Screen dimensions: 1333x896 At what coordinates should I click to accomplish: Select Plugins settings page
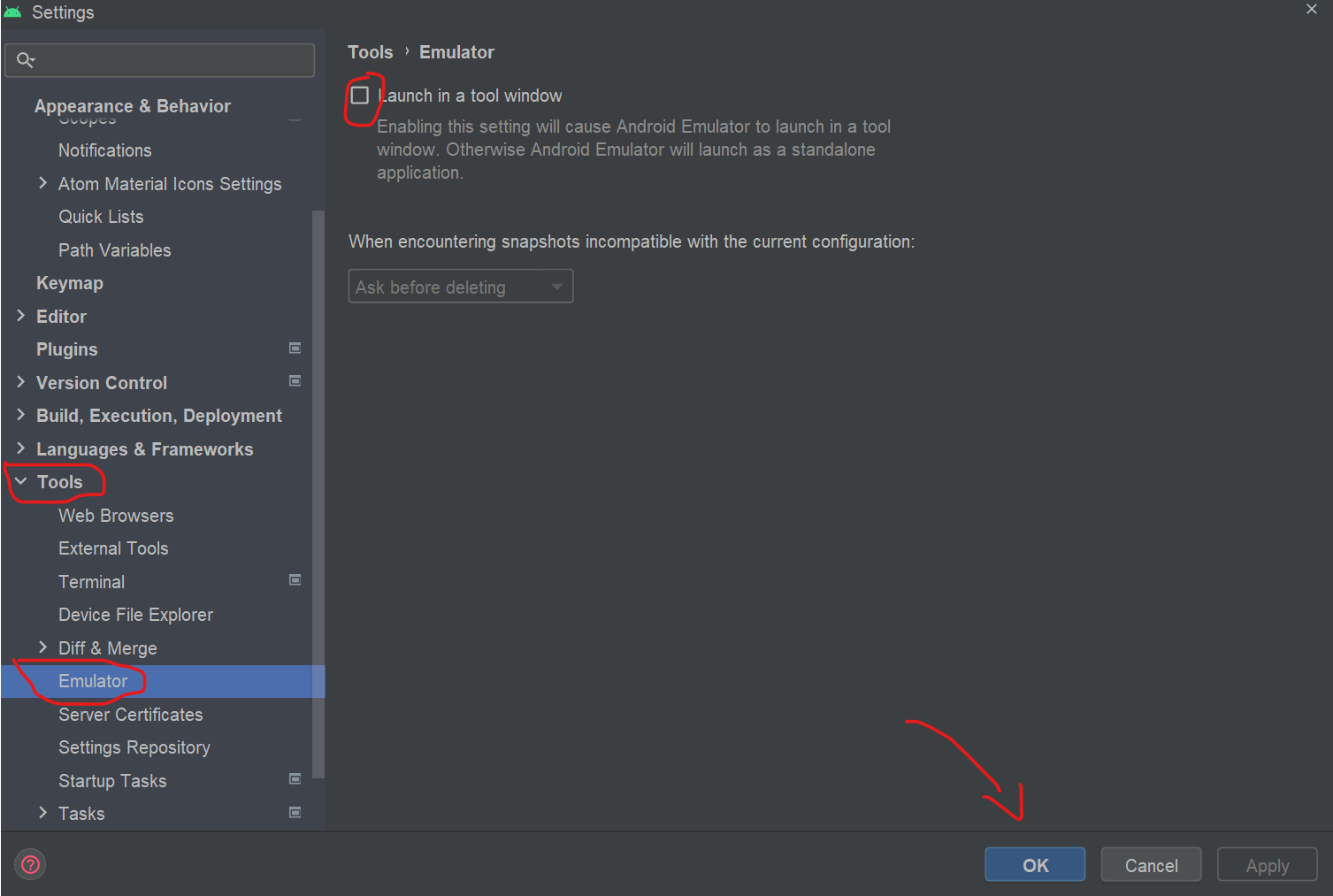tap(67, 349)
